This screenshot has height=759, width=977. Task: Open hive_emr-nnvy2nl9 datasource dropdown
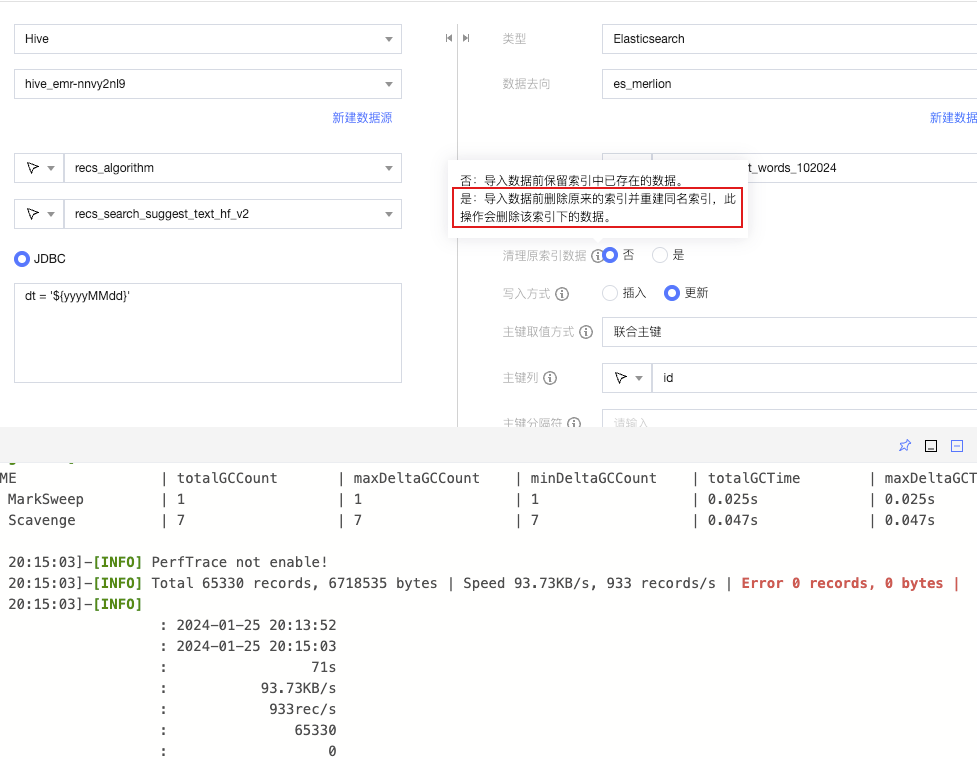pos(207,84)
